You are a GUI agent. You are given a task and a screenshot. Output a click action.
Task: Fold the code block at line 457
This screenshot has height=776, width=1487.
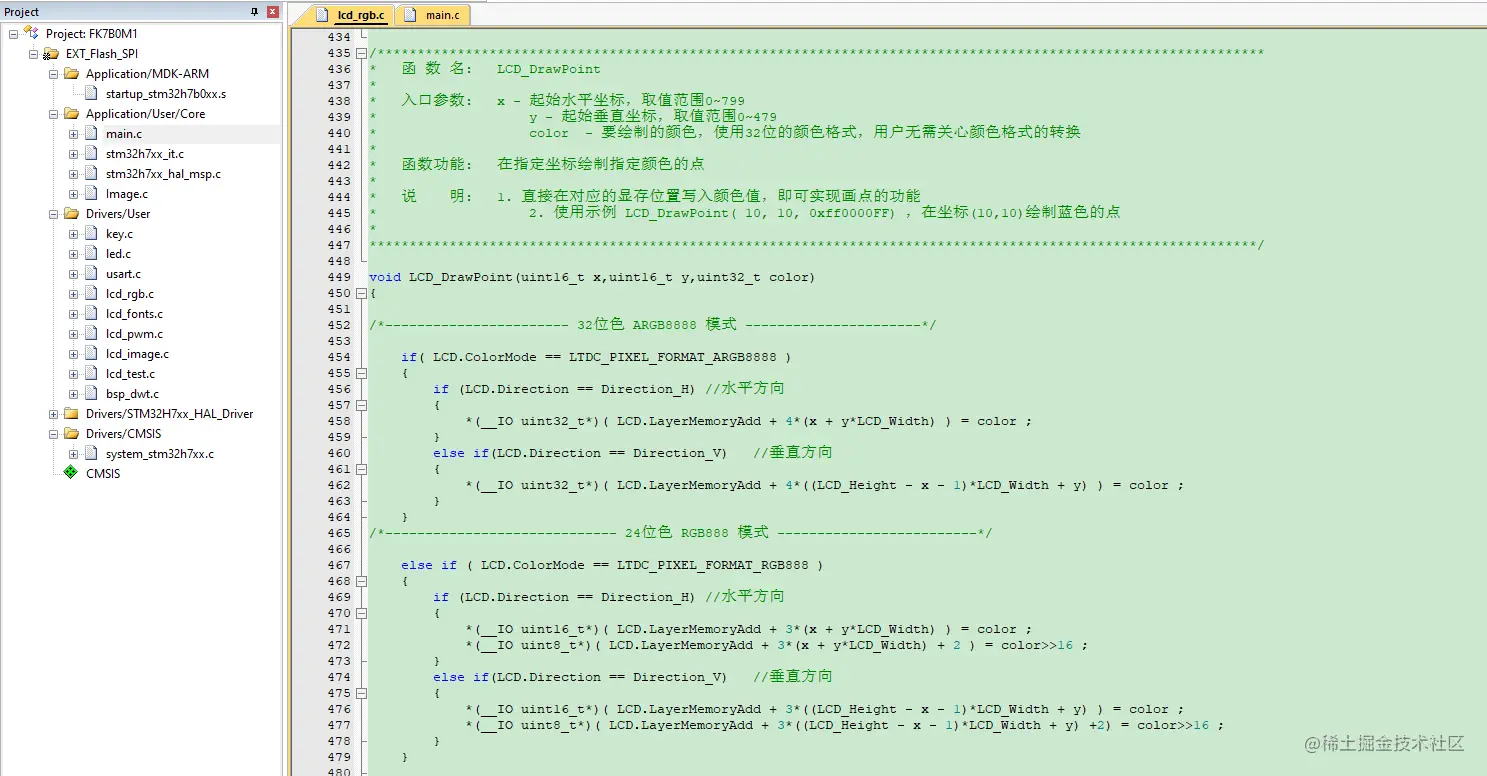pyautogui.click(x=361, y=405)
